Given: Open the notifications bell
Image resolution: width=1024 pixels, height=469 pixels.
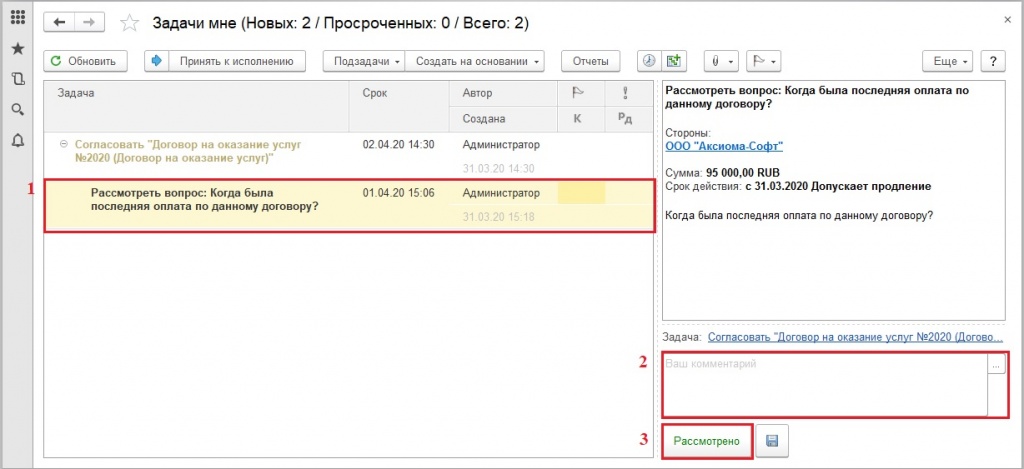Looking at the screenshot, I should pos(17,140).
